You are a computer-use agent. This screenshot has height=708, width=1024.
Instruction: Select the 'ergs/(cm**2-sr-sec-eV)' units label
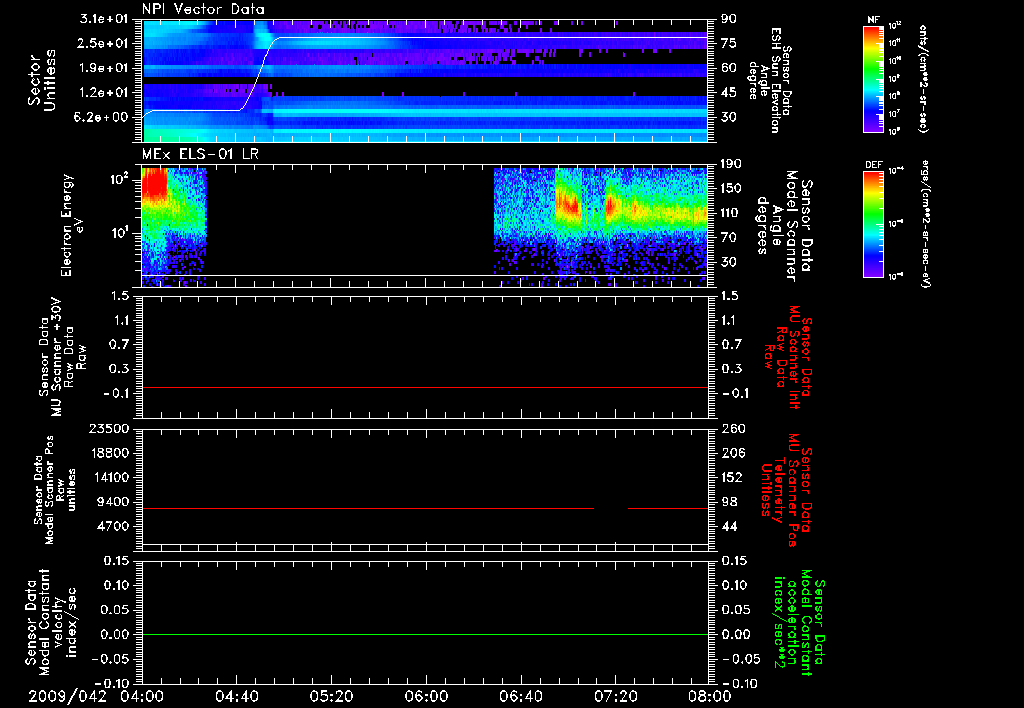(925, 225)
